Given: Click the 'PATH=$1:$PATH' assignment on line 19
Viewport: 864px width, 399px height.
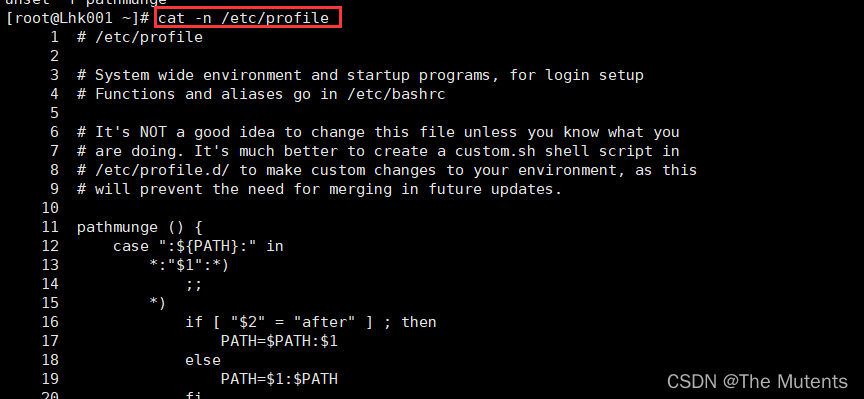Looking at the screenshot, I should coord(279,379).
